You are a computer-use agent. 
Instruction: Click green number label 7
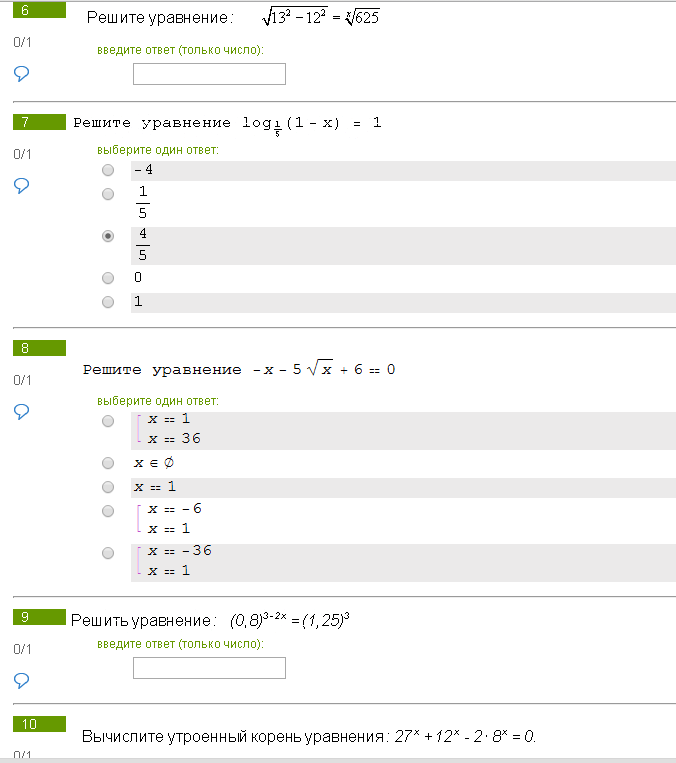tap(39, 122)
